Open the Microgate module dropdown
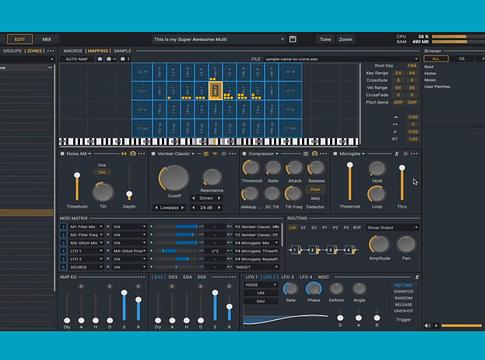This screenshot has width=485, height=360. tap(352, 154)
